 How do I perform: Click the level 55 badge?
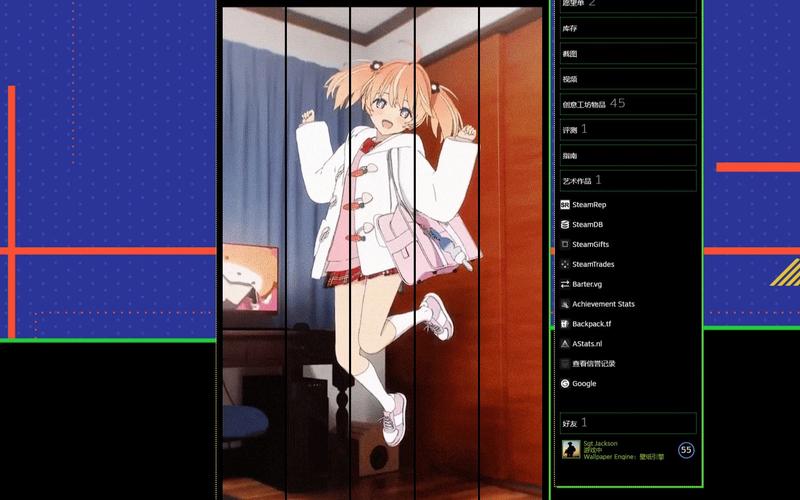(x=686, y=450)
